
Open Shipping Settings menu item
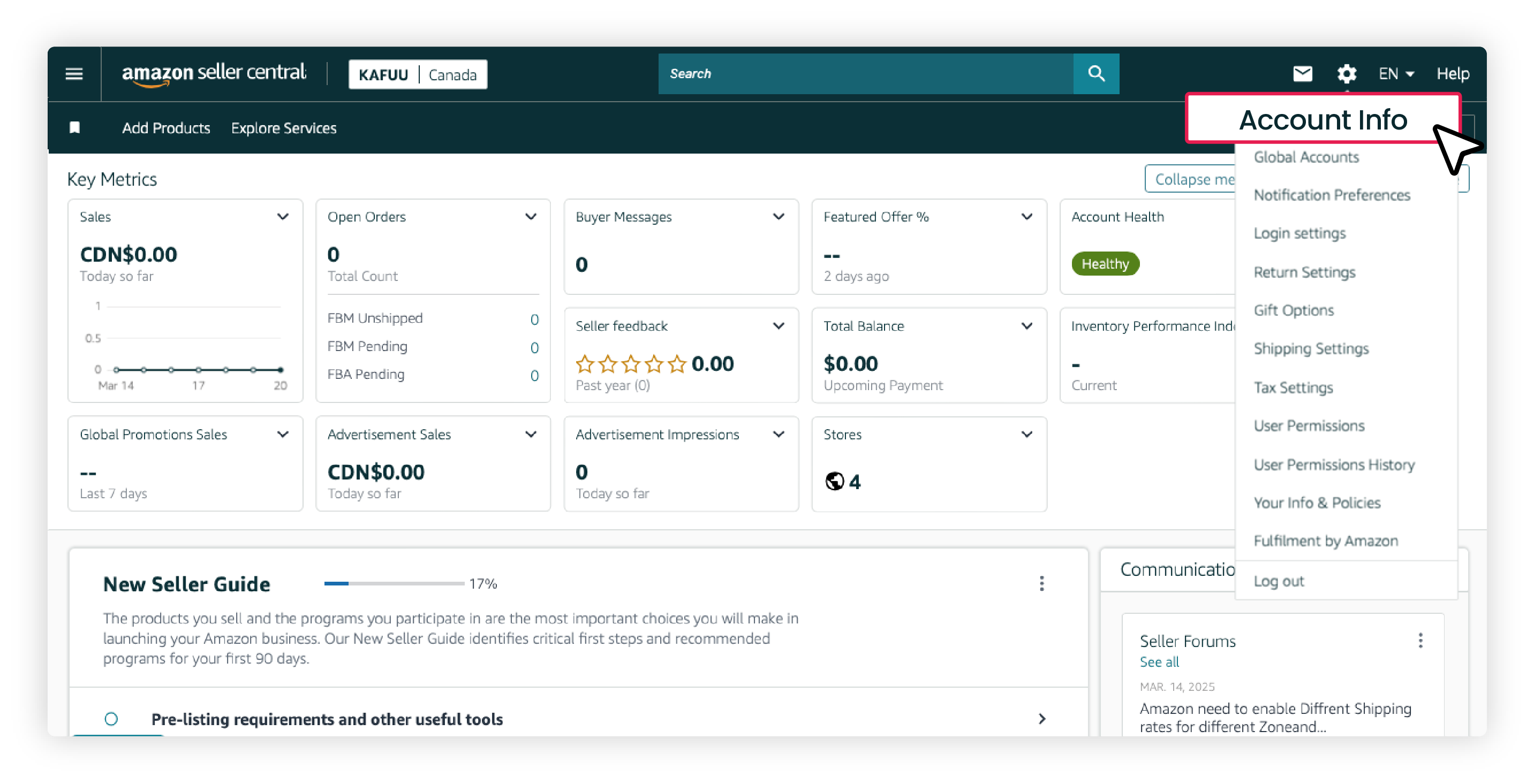click(1311, 348)
